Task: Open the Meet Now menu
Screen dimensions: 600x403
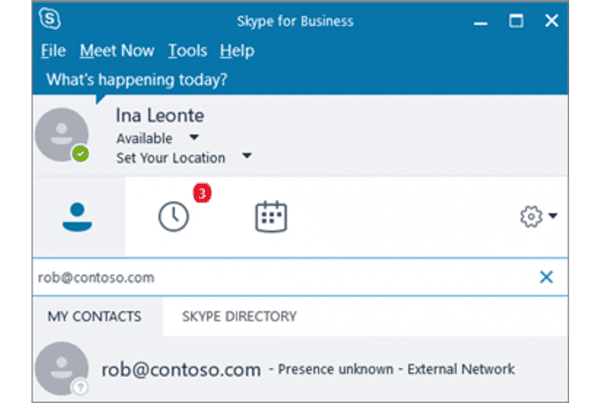Action: coord(117,51)
